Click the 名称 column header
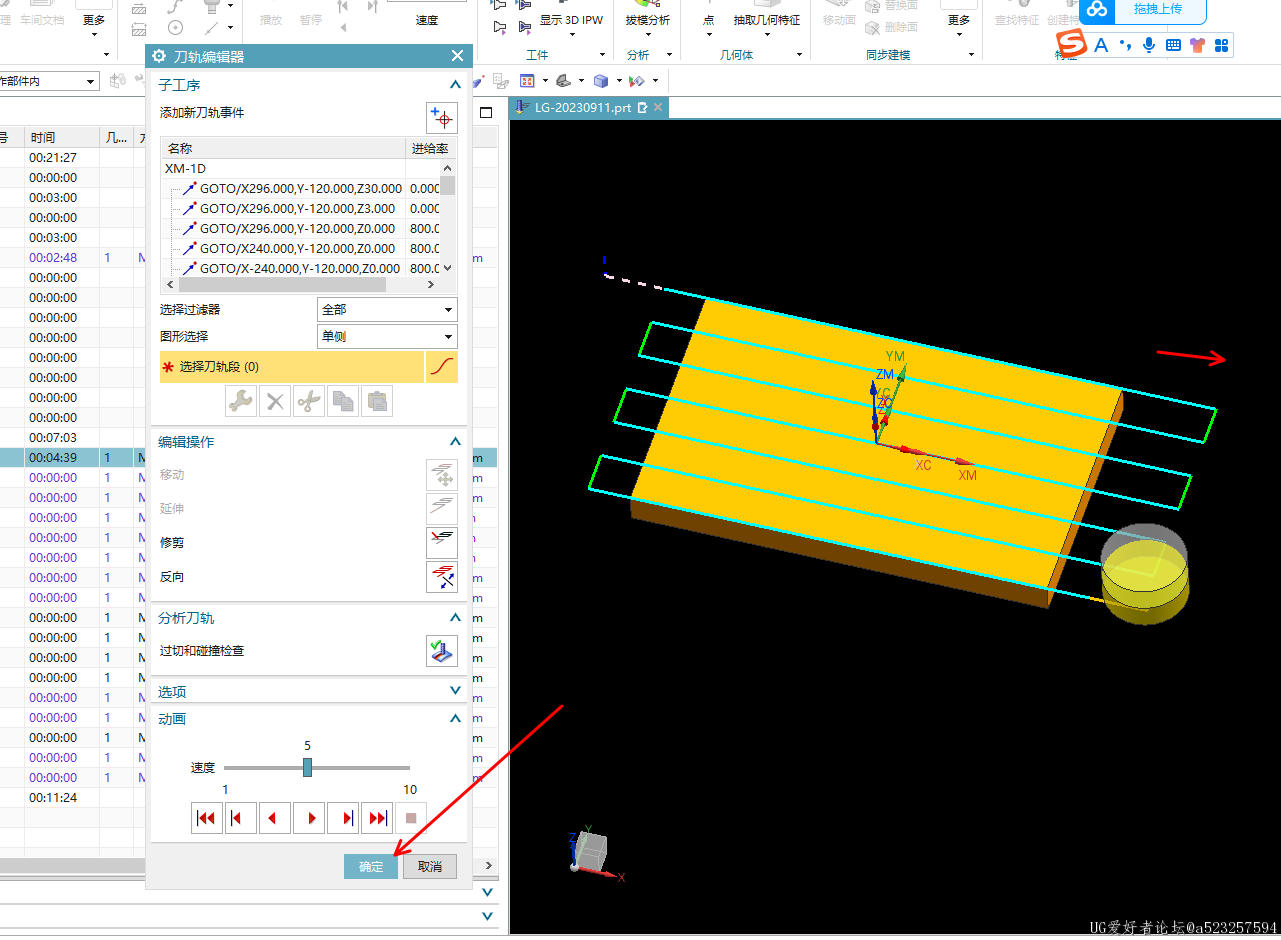The image size is (1281, 940). [x=284, y=149]
